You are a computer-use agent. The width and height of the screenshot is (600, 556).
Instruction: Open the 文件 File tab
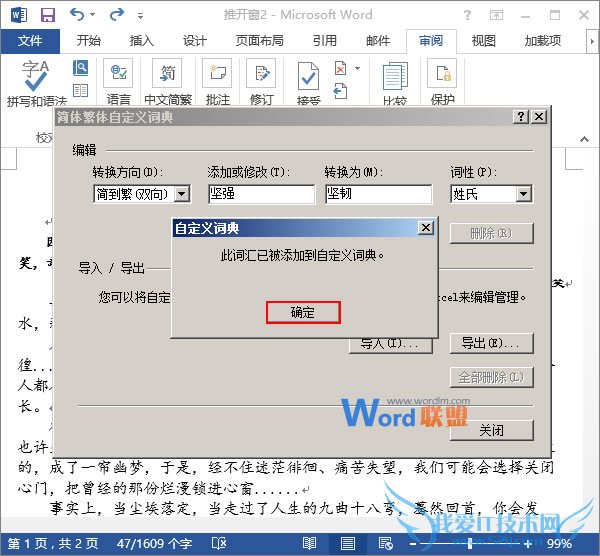click(30, 41)
